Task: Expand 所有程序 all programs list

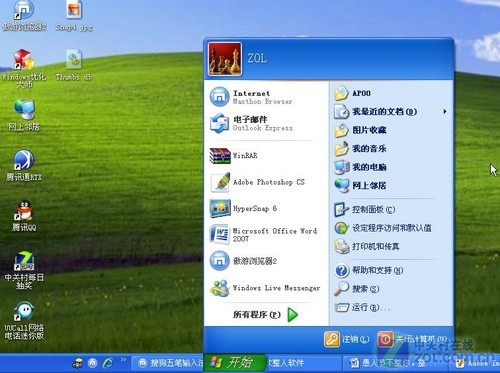Action: point(266,314)
